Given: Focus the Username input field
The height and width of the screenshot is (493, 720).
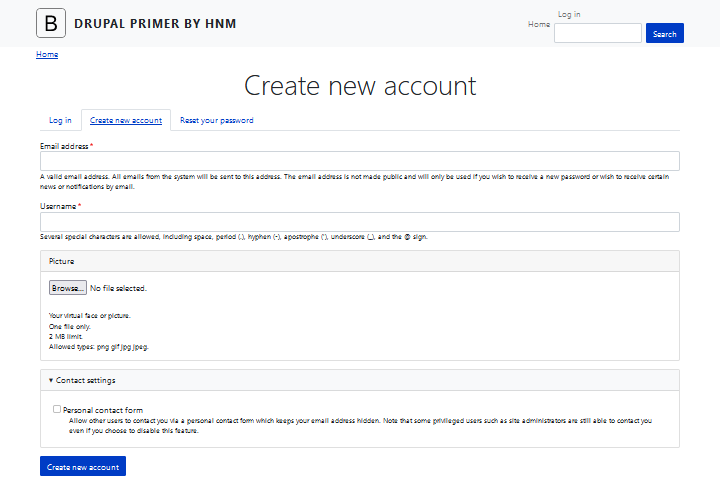Looking at the screenshot, I should [360, 222].
